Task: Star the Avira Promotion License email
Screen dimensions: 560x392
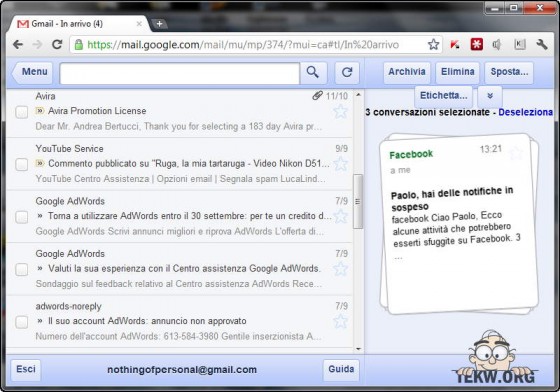Action: 340,111
